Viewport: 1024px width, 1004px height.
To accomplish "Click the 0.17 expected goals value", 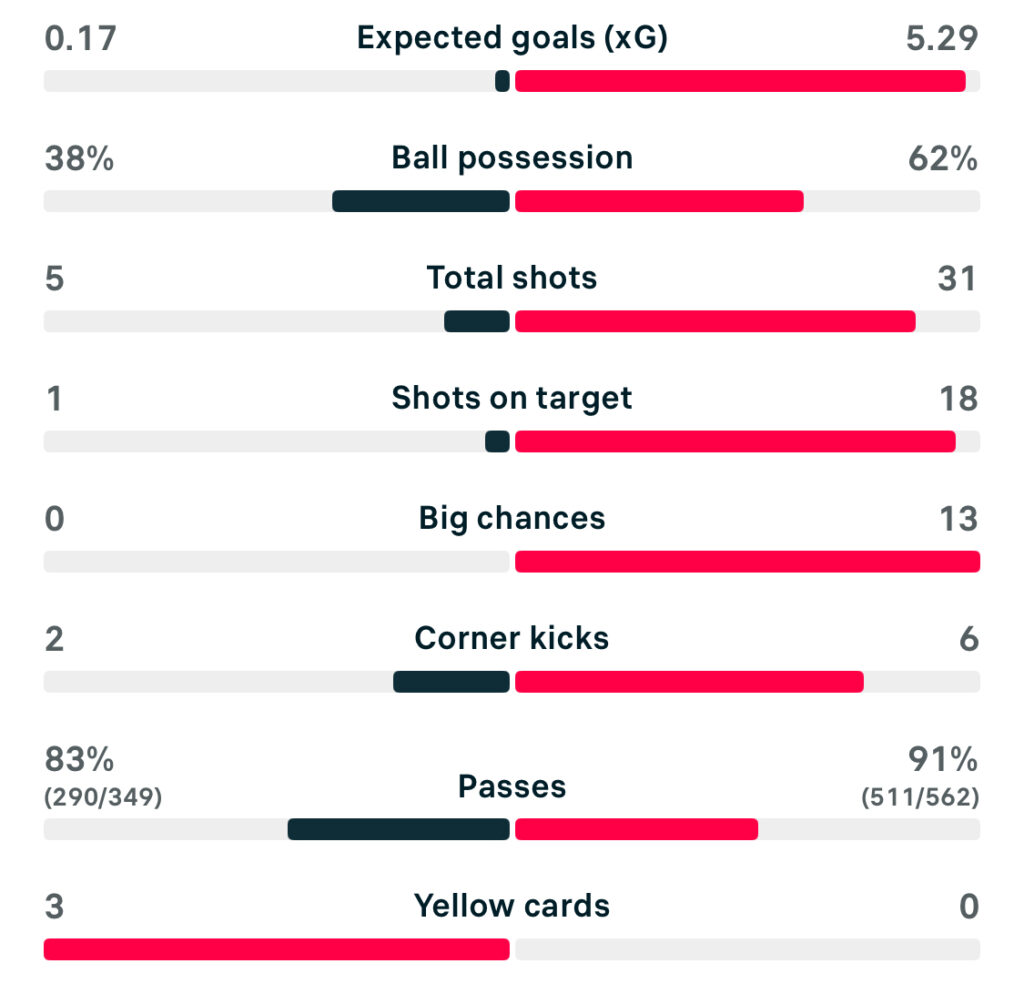I will 81,38.
